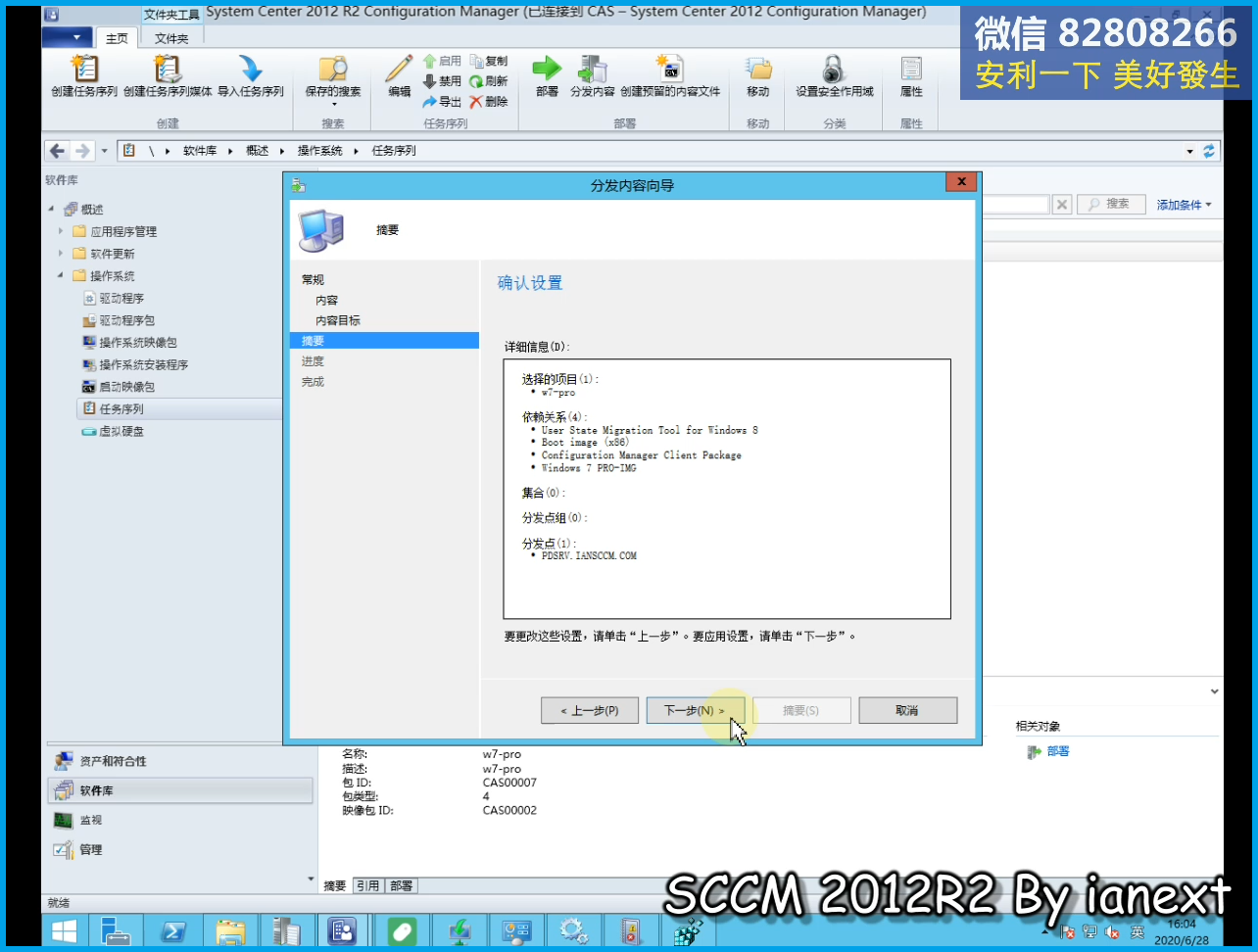Image resolution: width=1258 pixels, height=952 pixels.
Task: Click the back navigation arrow
Action: [x=57, y=151]
